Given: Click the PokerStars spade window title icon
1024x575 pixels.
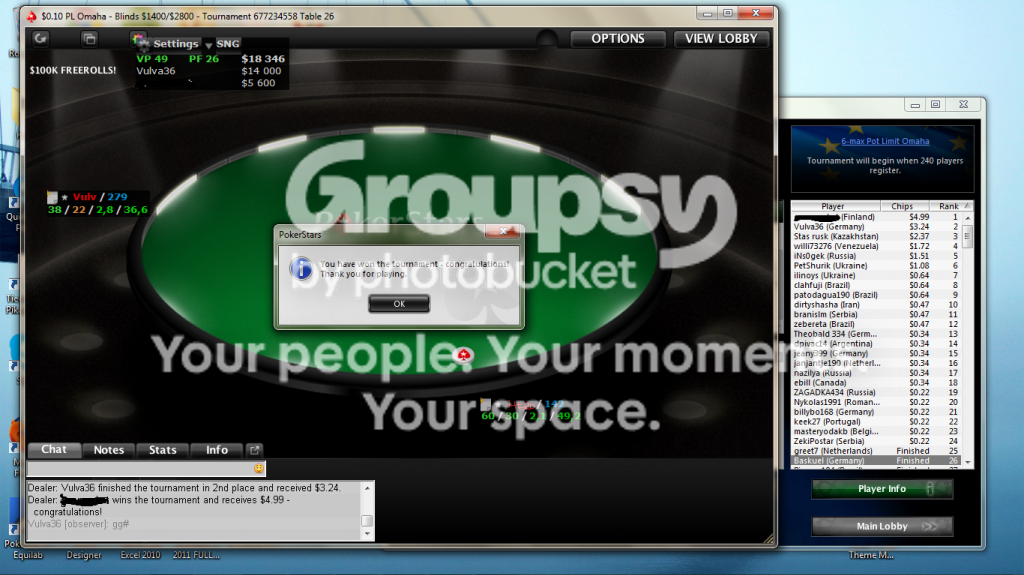Looking at the screenshot, I should click(31, 16).
